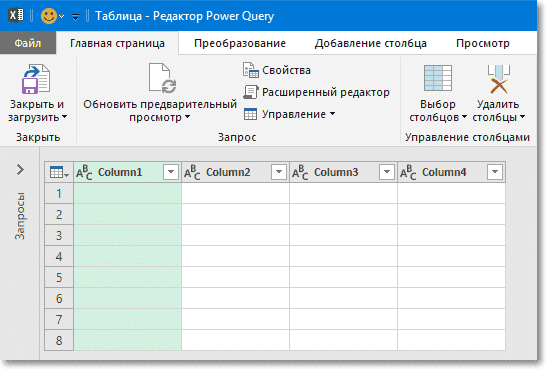Select row number 7
The image size is (546, 369).
(59, 319)
